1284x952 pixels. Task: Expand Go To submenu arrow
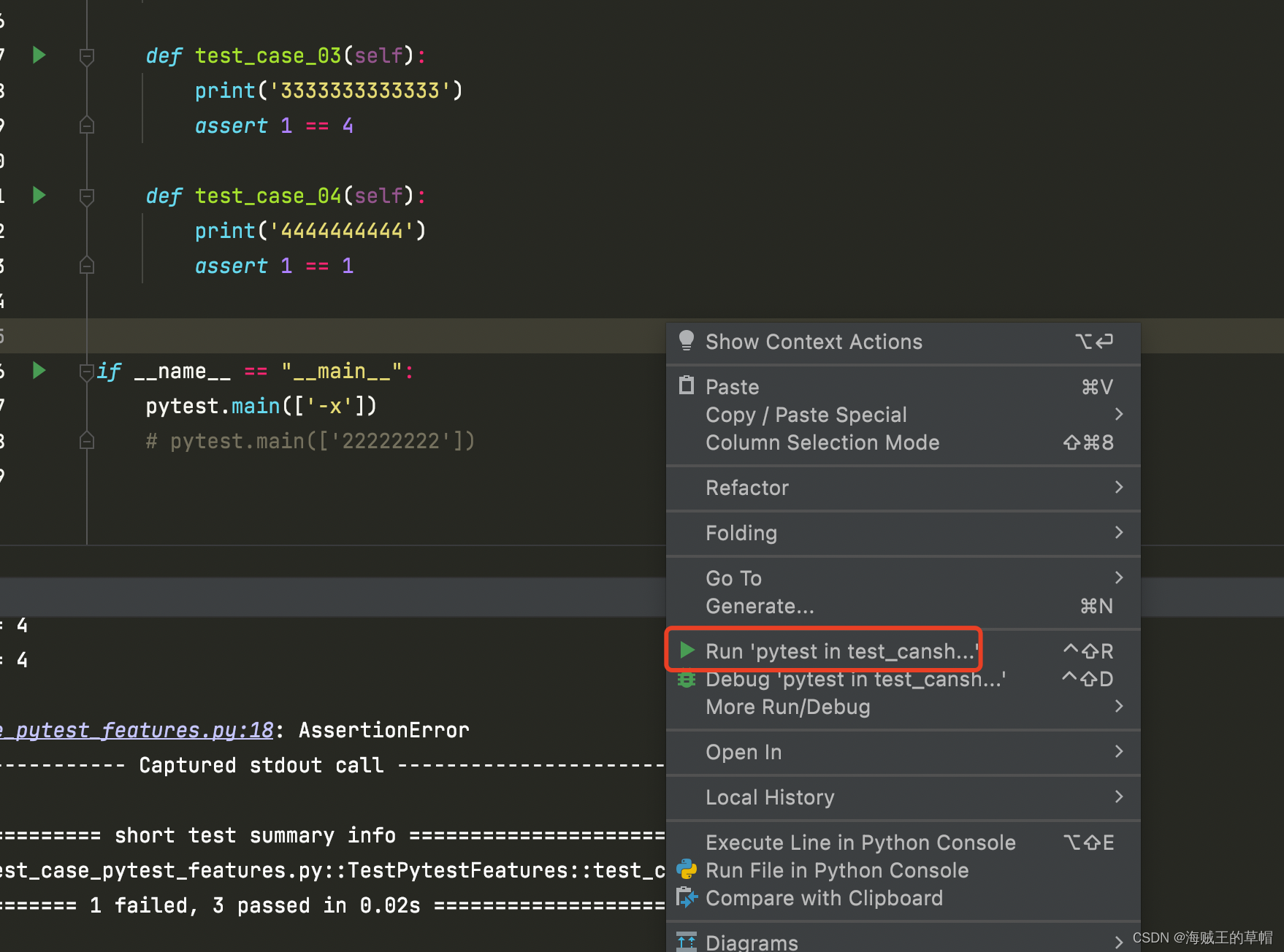[1119, 577]
